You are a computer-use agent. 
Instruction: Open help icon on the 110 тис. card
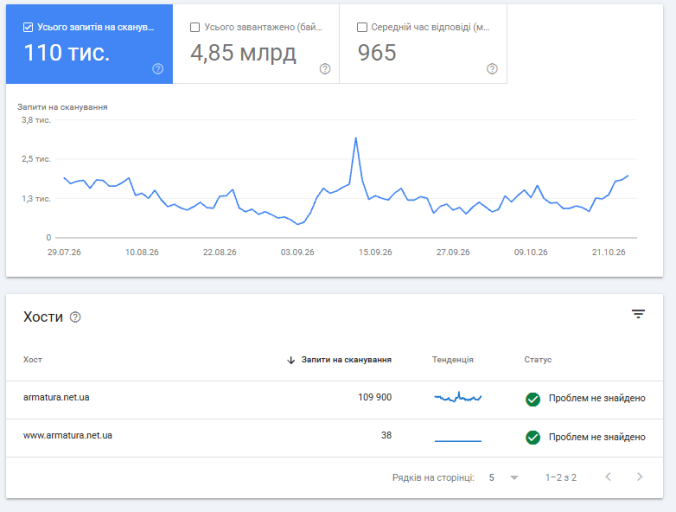pyautogui.click(x=158, y=69)
